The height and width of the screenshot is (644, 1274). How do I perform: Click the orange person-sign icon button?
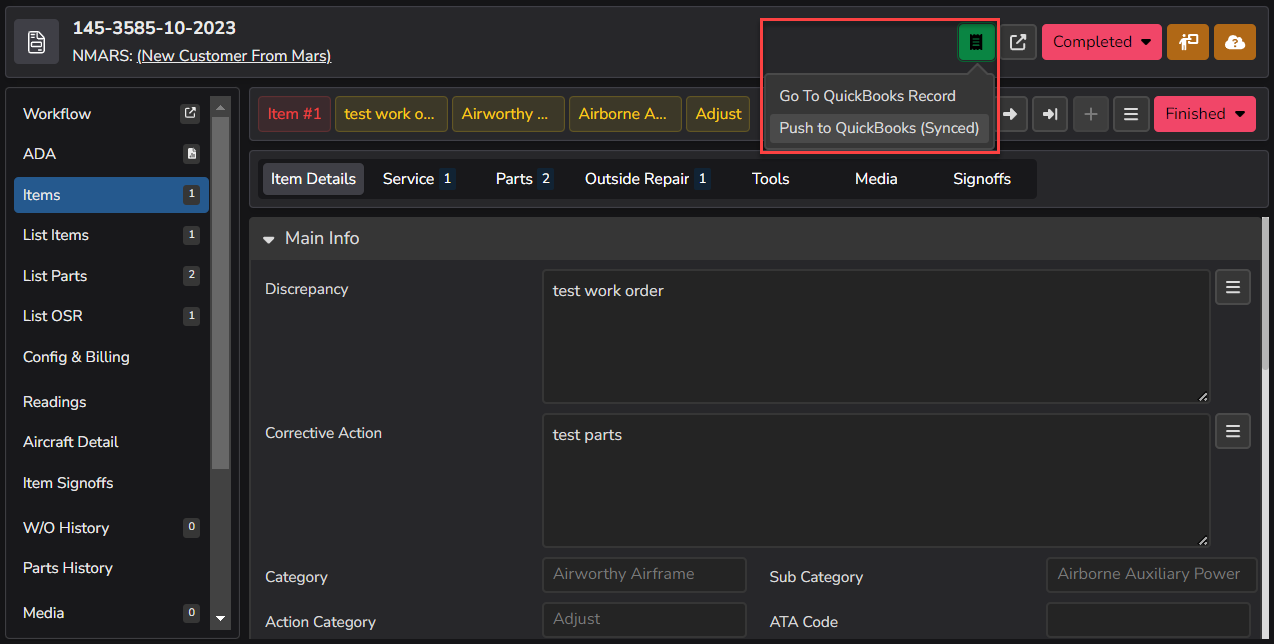coord(1188,42)
